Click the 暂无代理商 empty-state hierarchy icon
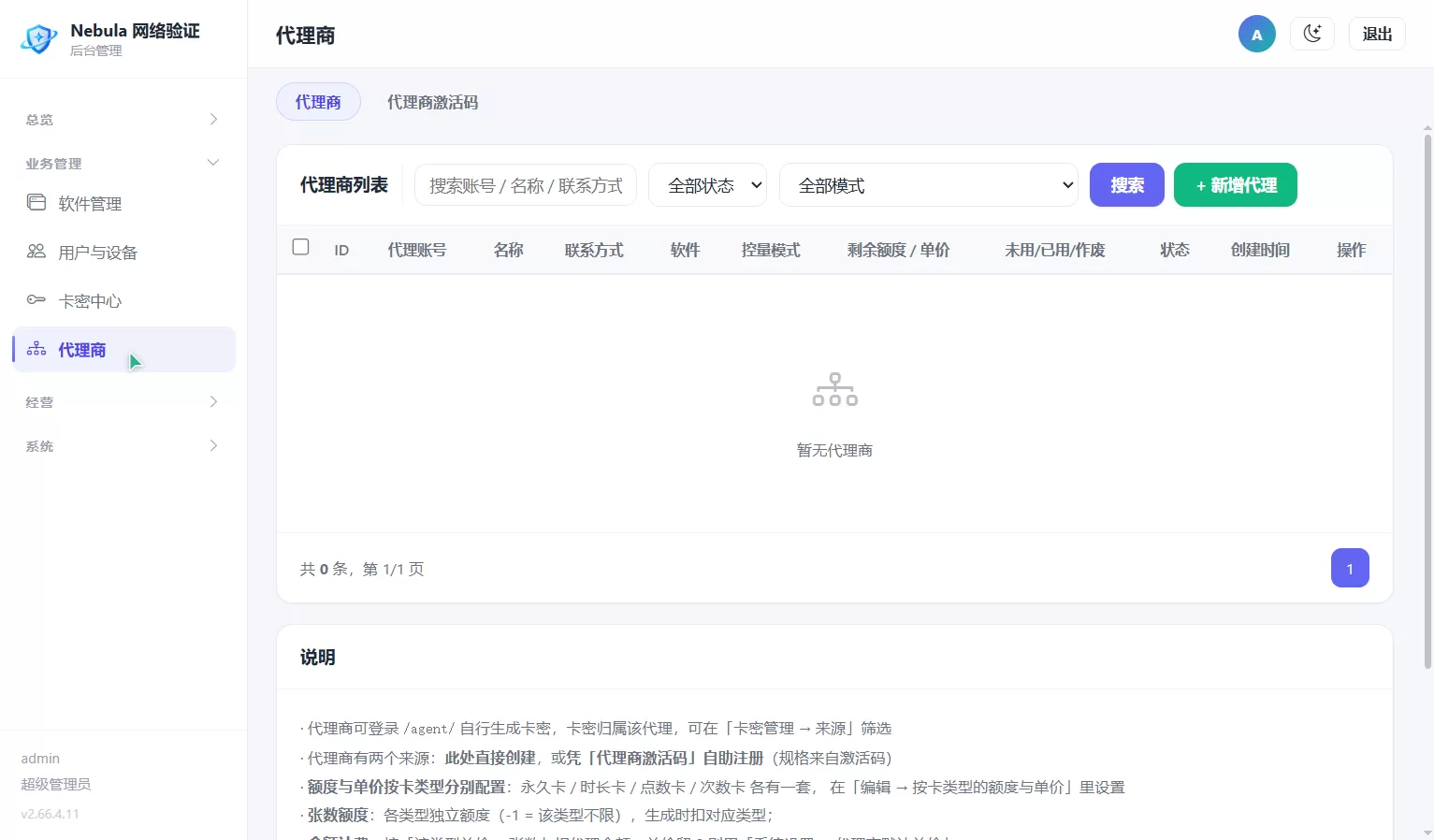 point(835,389)
